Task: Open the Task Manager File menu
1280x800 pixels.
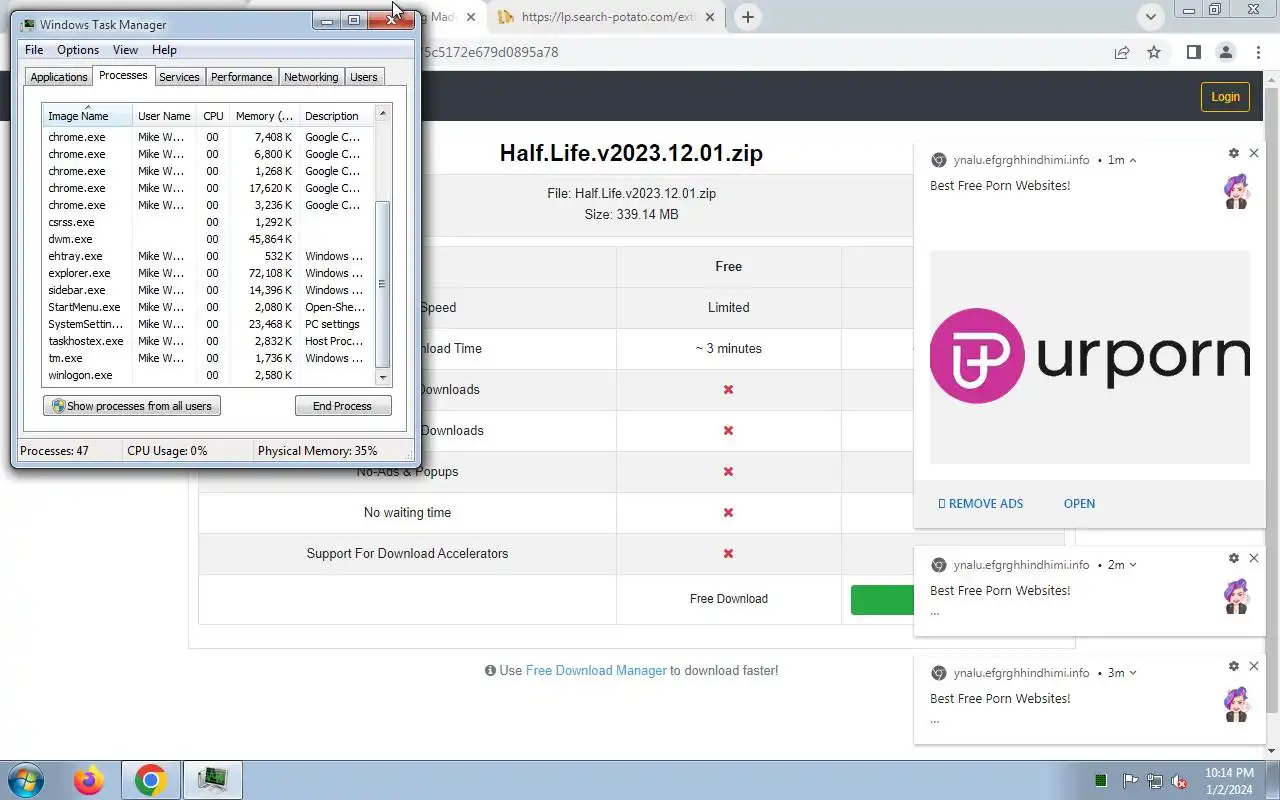Action: [34, 50]
